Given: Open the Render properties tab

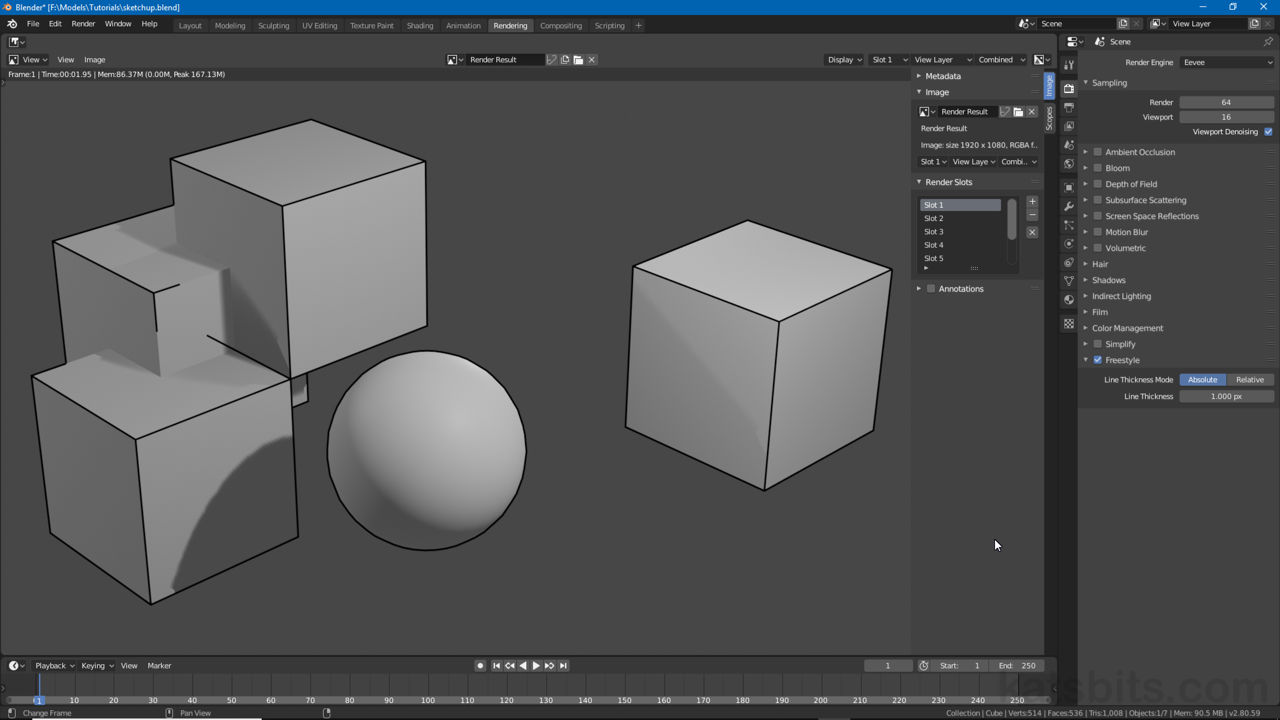Looking at the screenshot, I should pos(1069,89).
